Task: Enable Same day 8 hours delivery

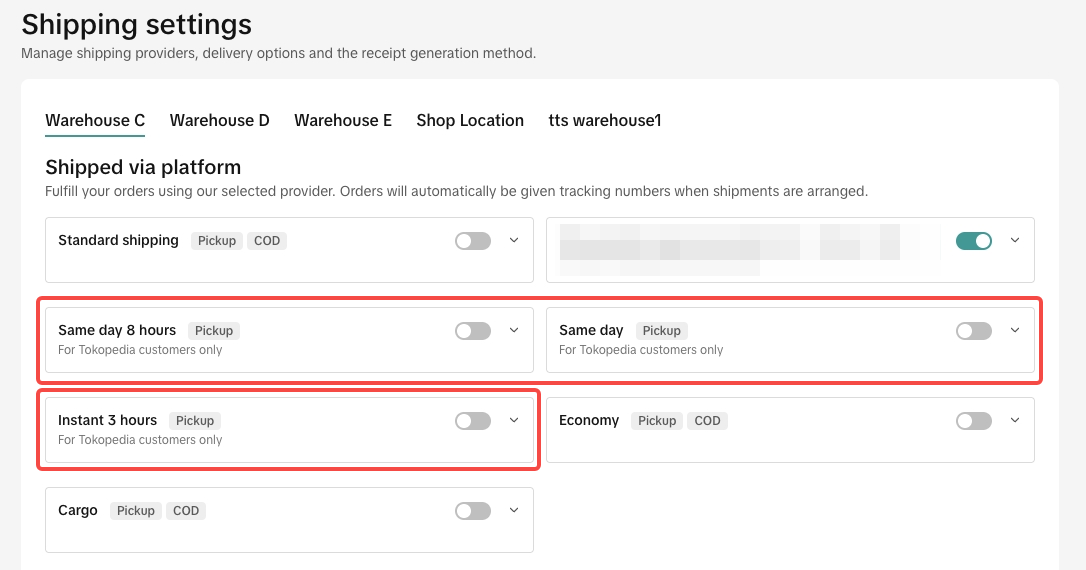Action: 472,331
